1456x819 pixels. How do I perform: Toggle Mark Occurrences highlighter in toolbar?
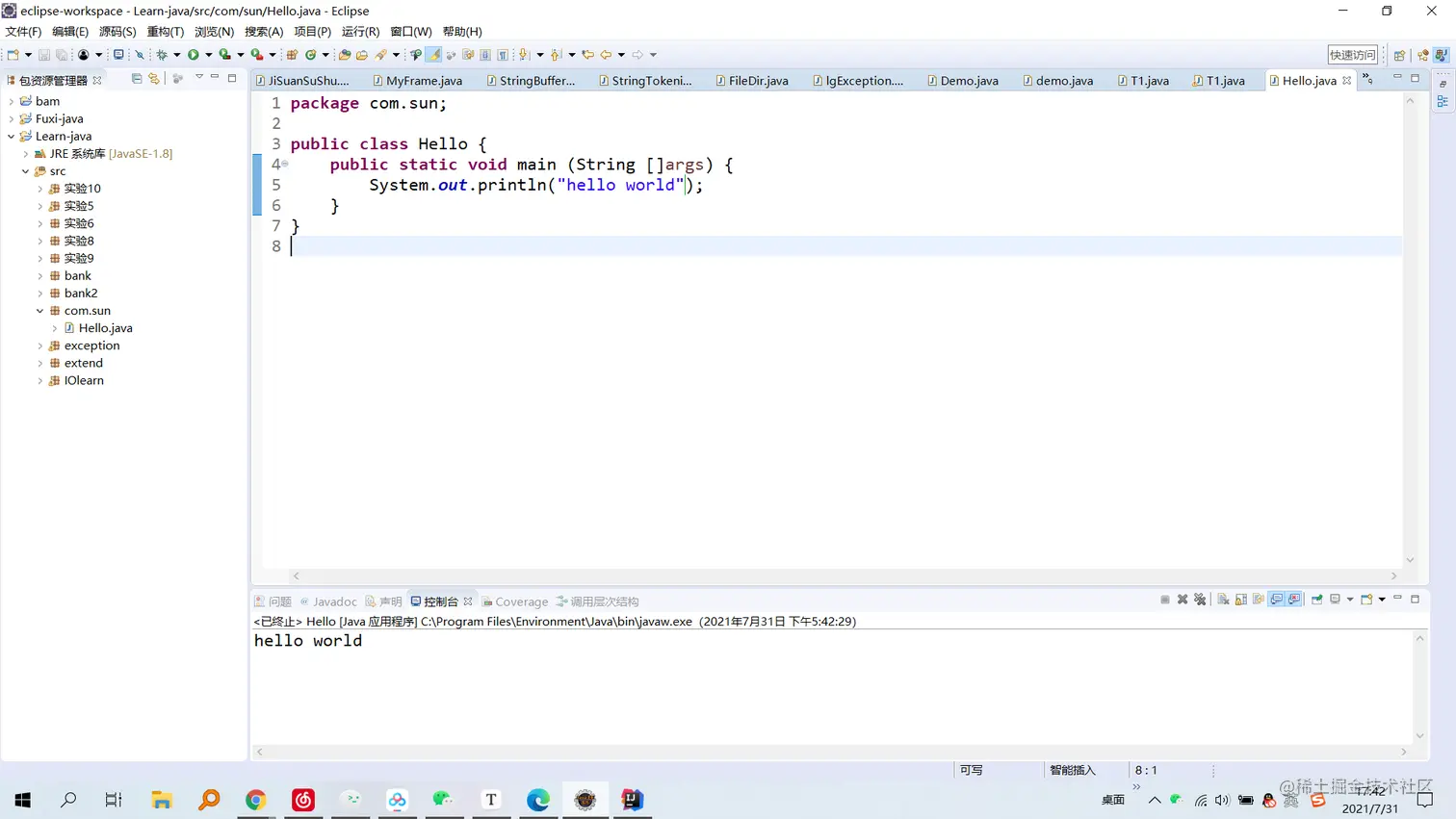click(x=434, y=55)
